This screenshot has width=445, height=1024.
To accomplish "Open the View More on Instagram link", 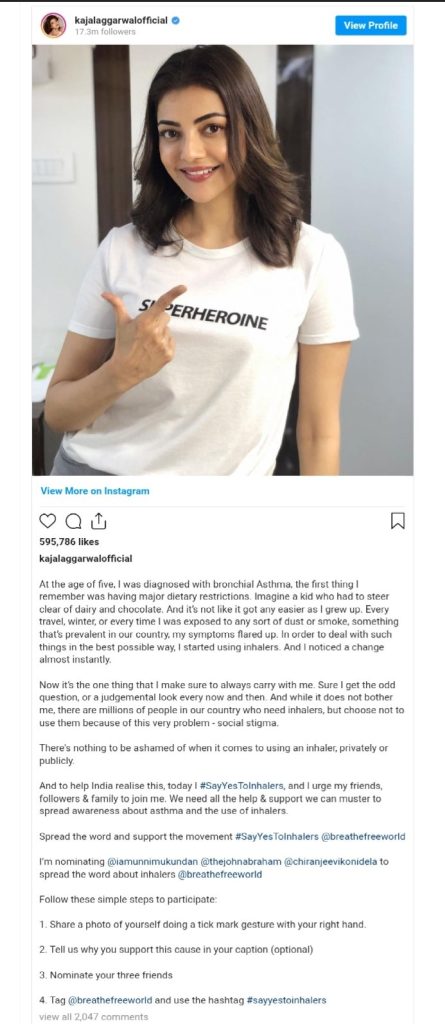I will pos(95,491).
